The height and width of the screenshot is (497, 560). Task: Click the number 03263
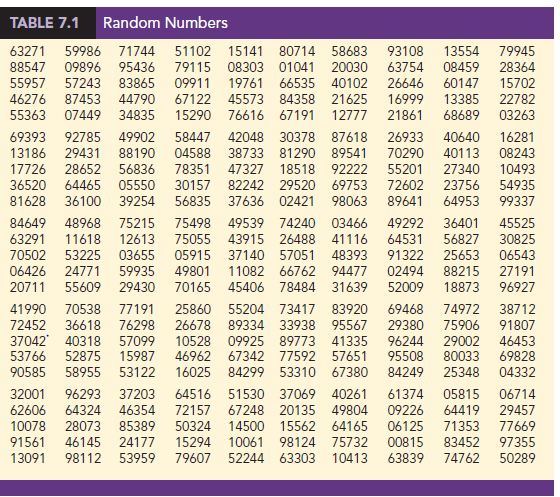(517, 115)
